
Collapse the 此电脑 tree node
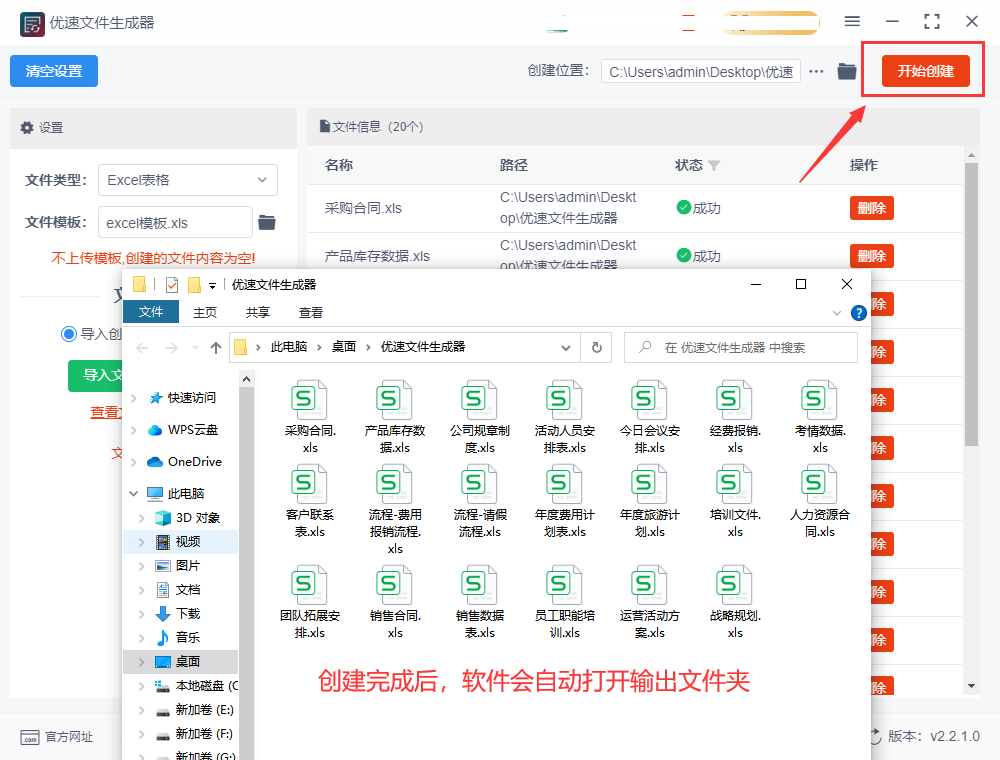click(x=134, y=494)
